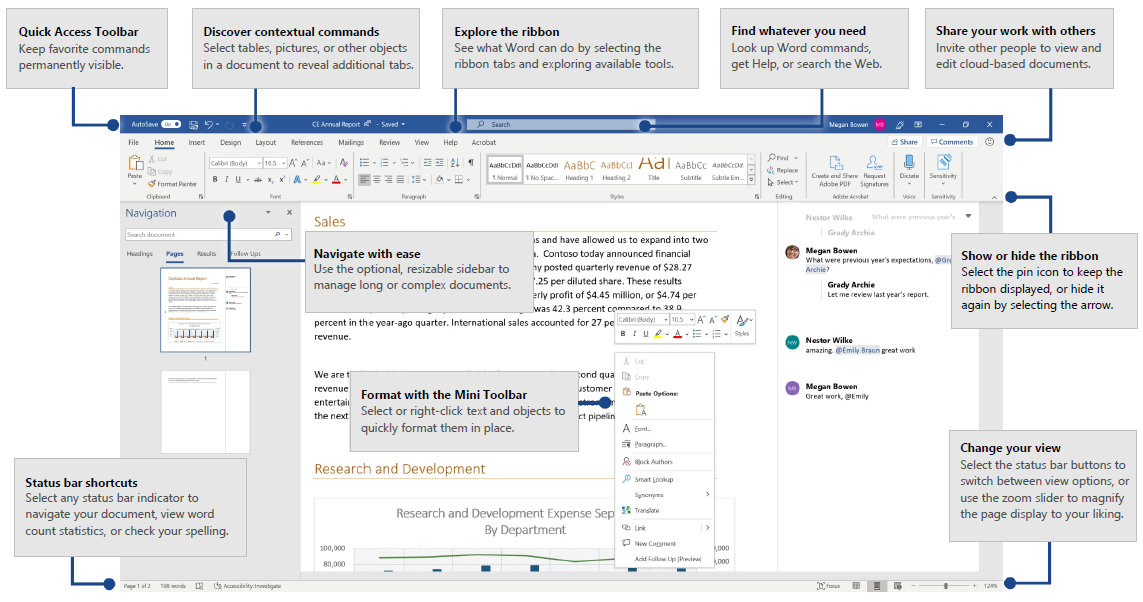
Task: Click the Save icon in the title bar
Action: [193, 125]
